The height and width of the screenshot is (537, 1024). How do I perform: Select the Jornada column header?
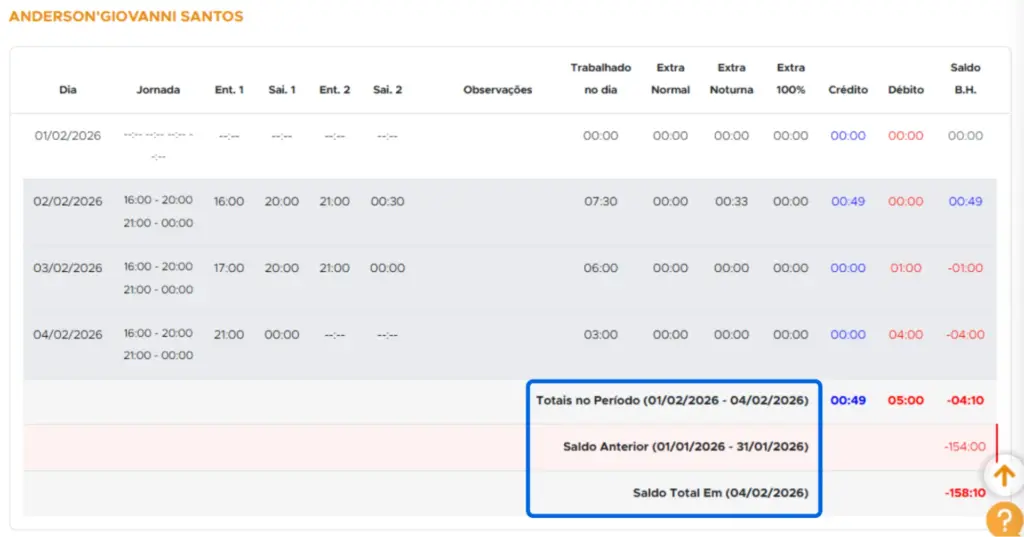click(158, 90)
